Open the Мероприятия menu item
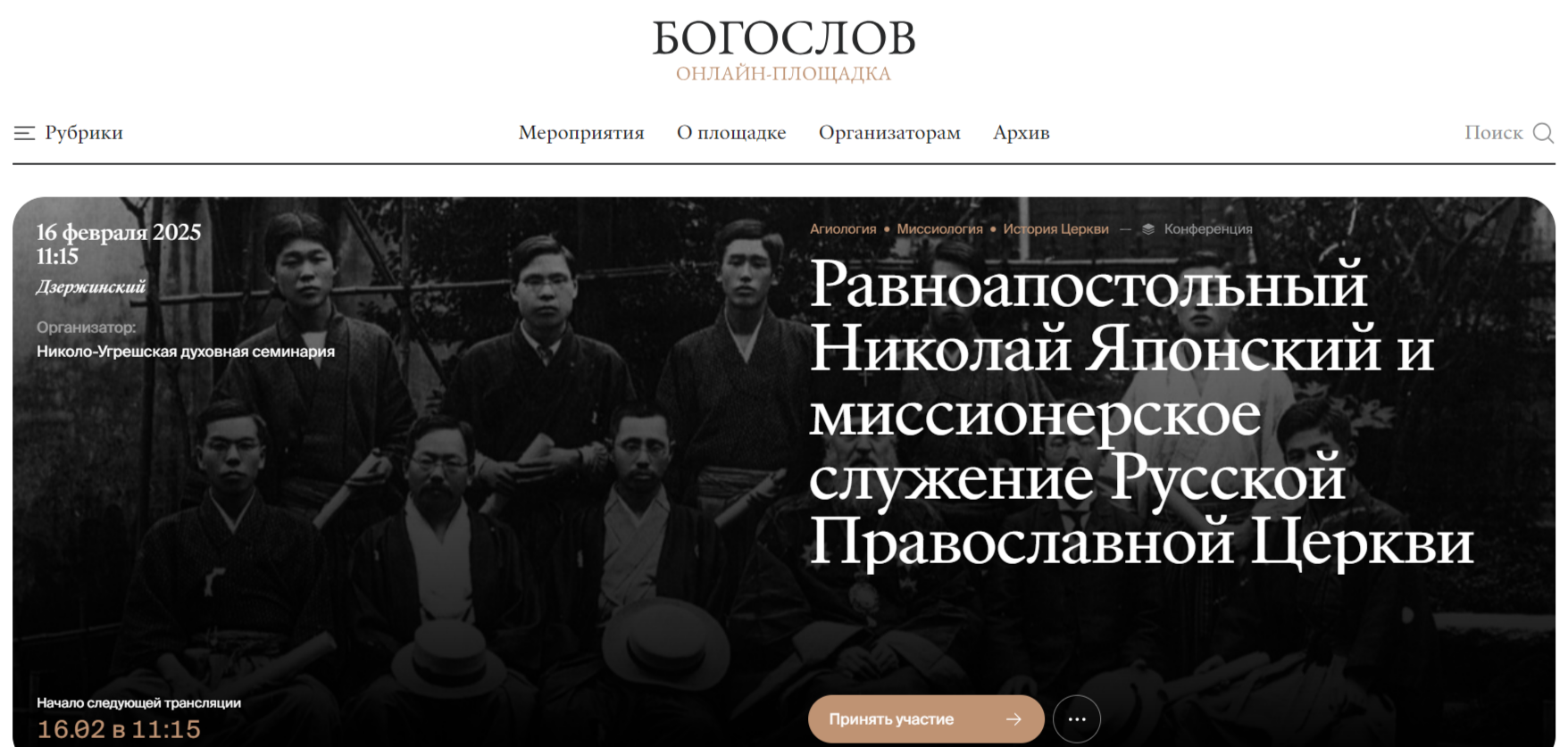 pos(581,133)
